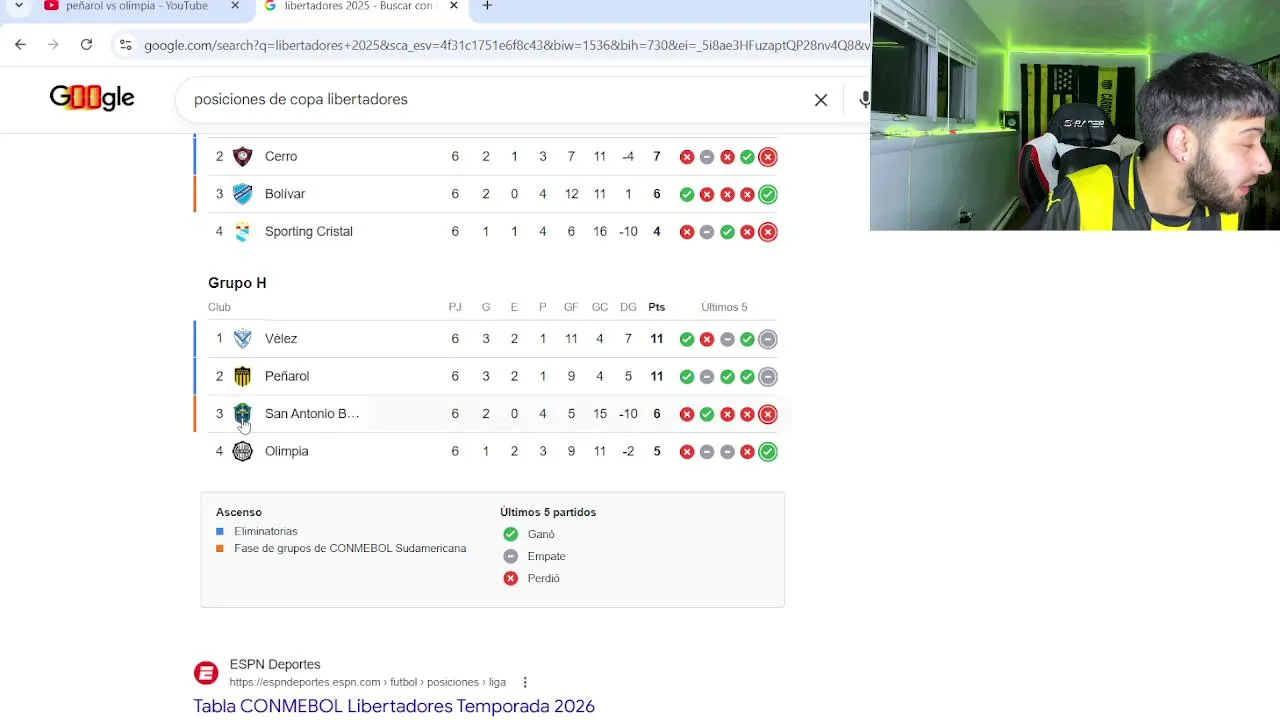Click the Grupo H heading
This screenshot has height=720, width=1280.
(x=237, y=283)
